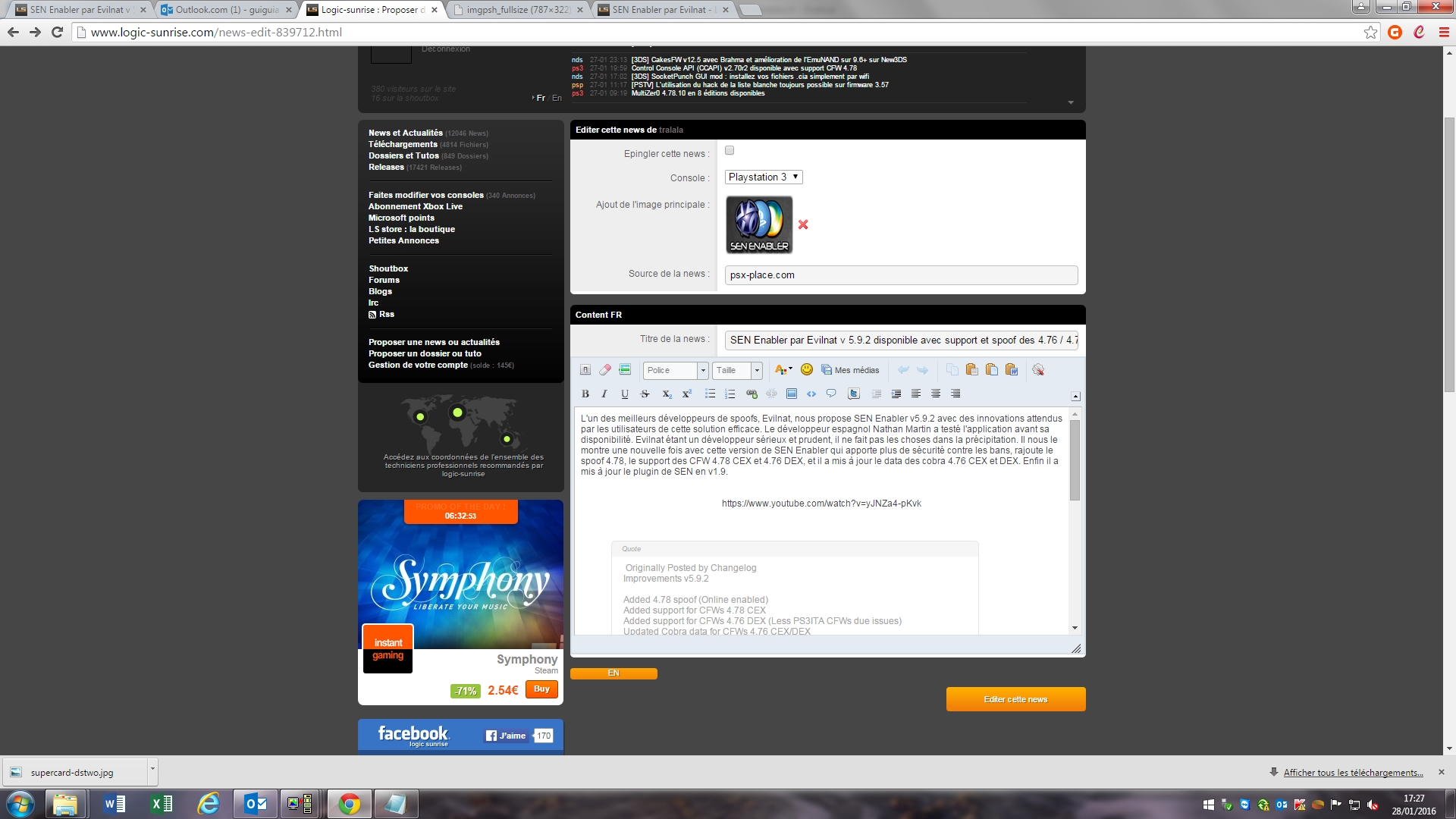This screenshot has width=1456, height=819.
Task: Open the Police font dropdown
Action: (x=676, y=370)
